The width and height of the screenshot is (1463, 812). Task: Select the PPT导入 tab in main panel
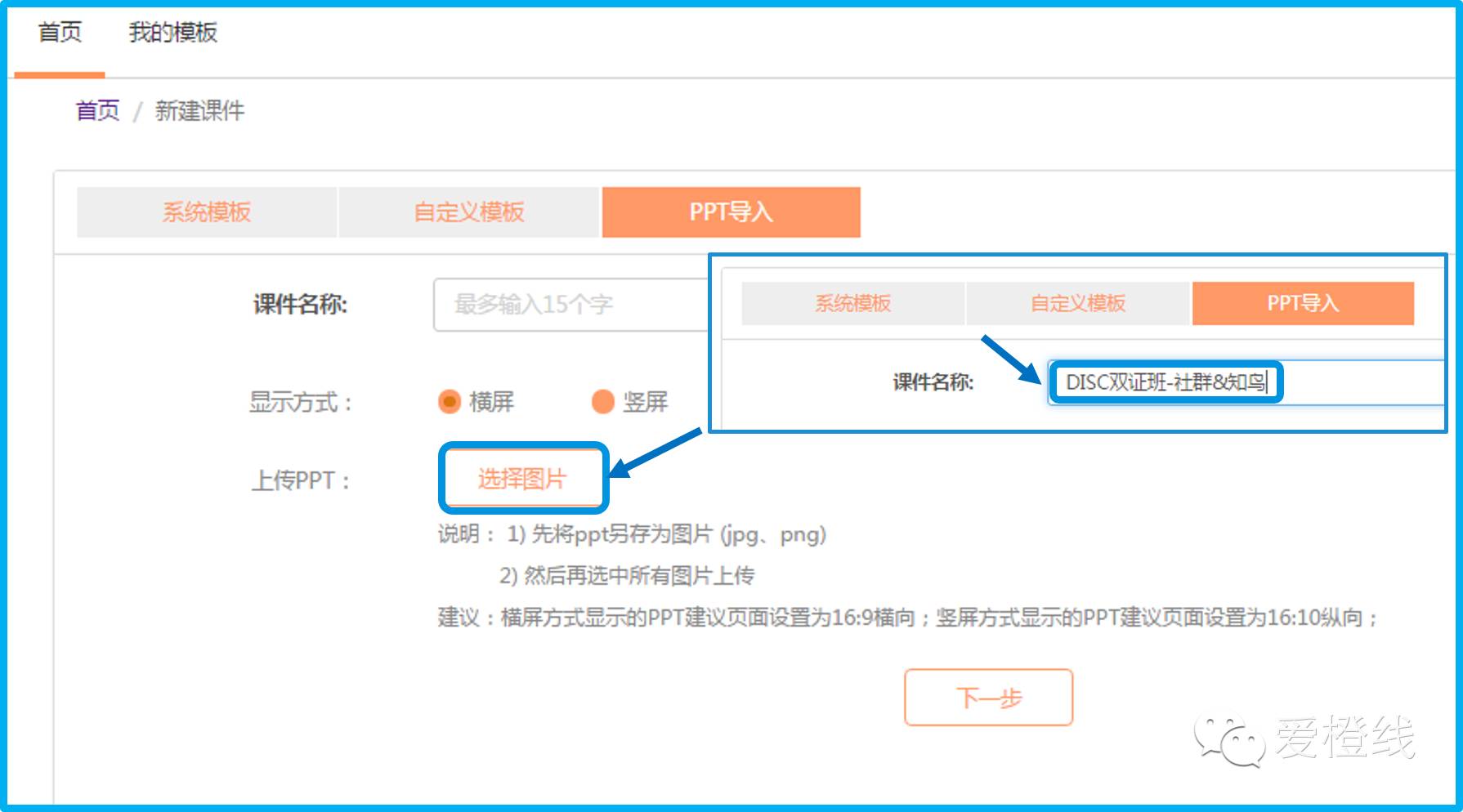(731, 212)
